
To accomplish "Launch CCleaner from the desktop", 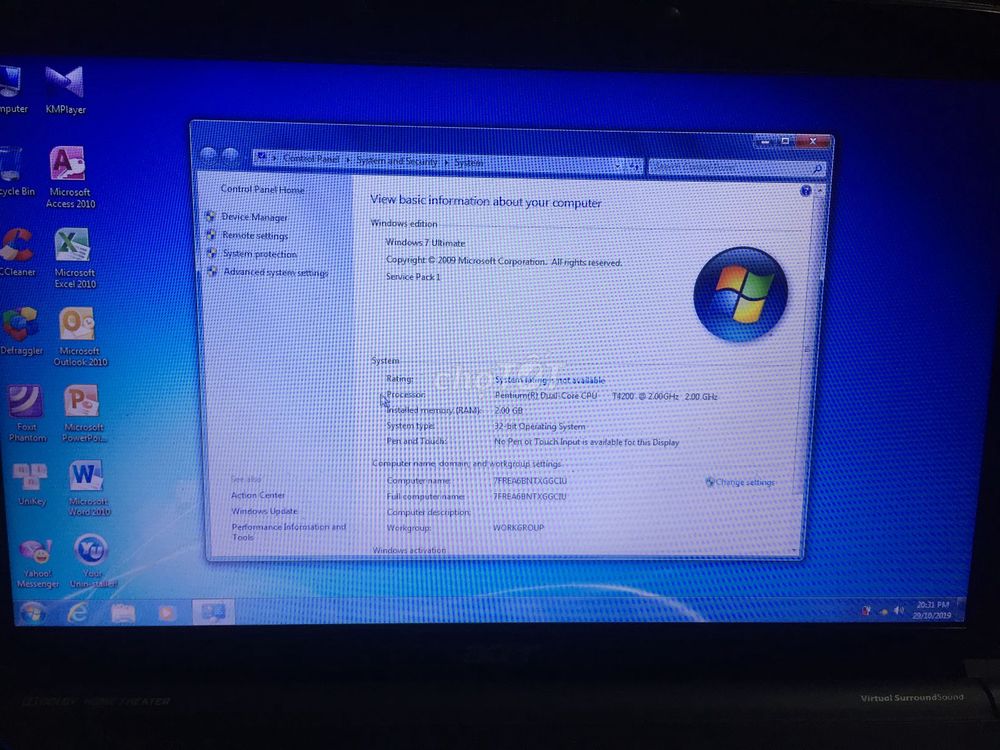I will [x=17, y=253].
